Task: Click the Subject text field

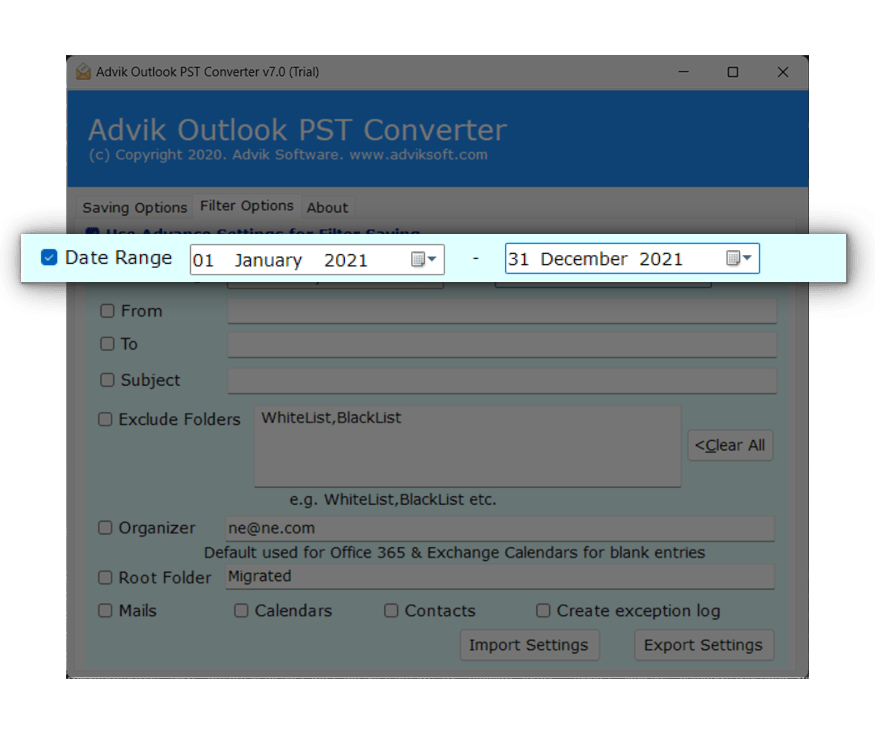Action: [x=502, y=381]
